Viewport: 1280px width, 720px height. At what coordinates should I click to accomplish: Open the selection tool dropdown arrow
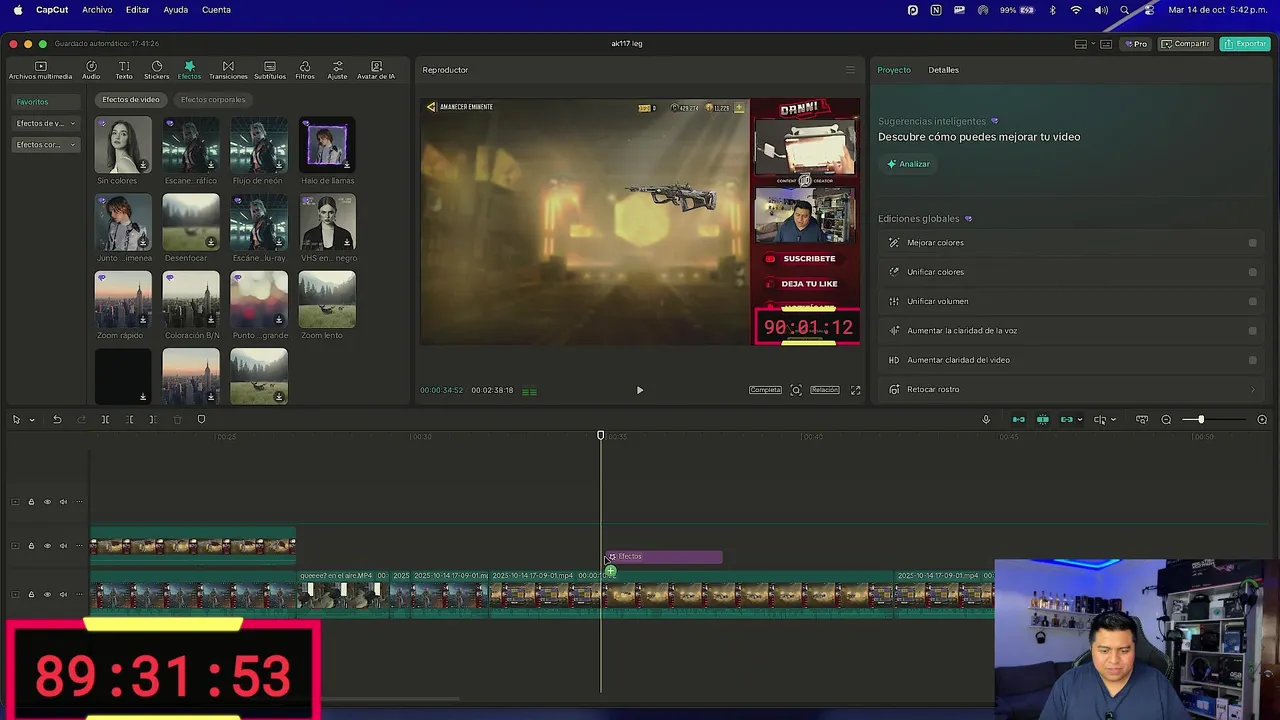[x=32, y=420]
